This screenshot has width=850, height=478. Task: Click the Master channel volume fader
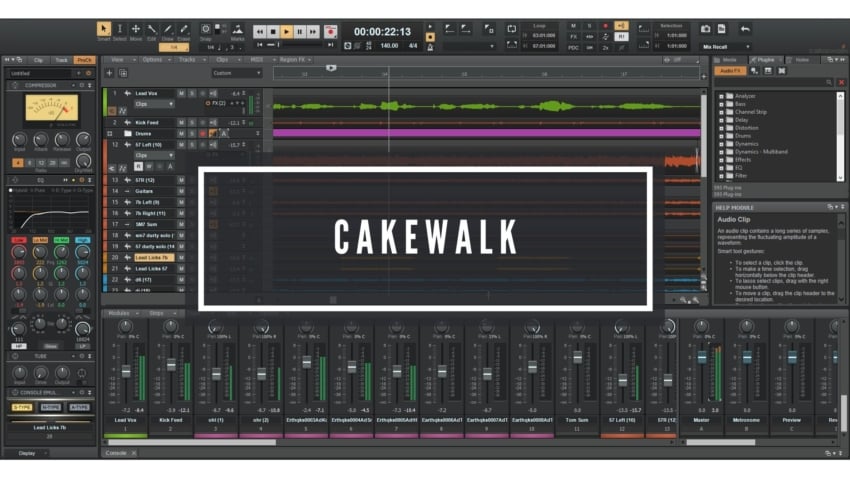tap(702, 357)
